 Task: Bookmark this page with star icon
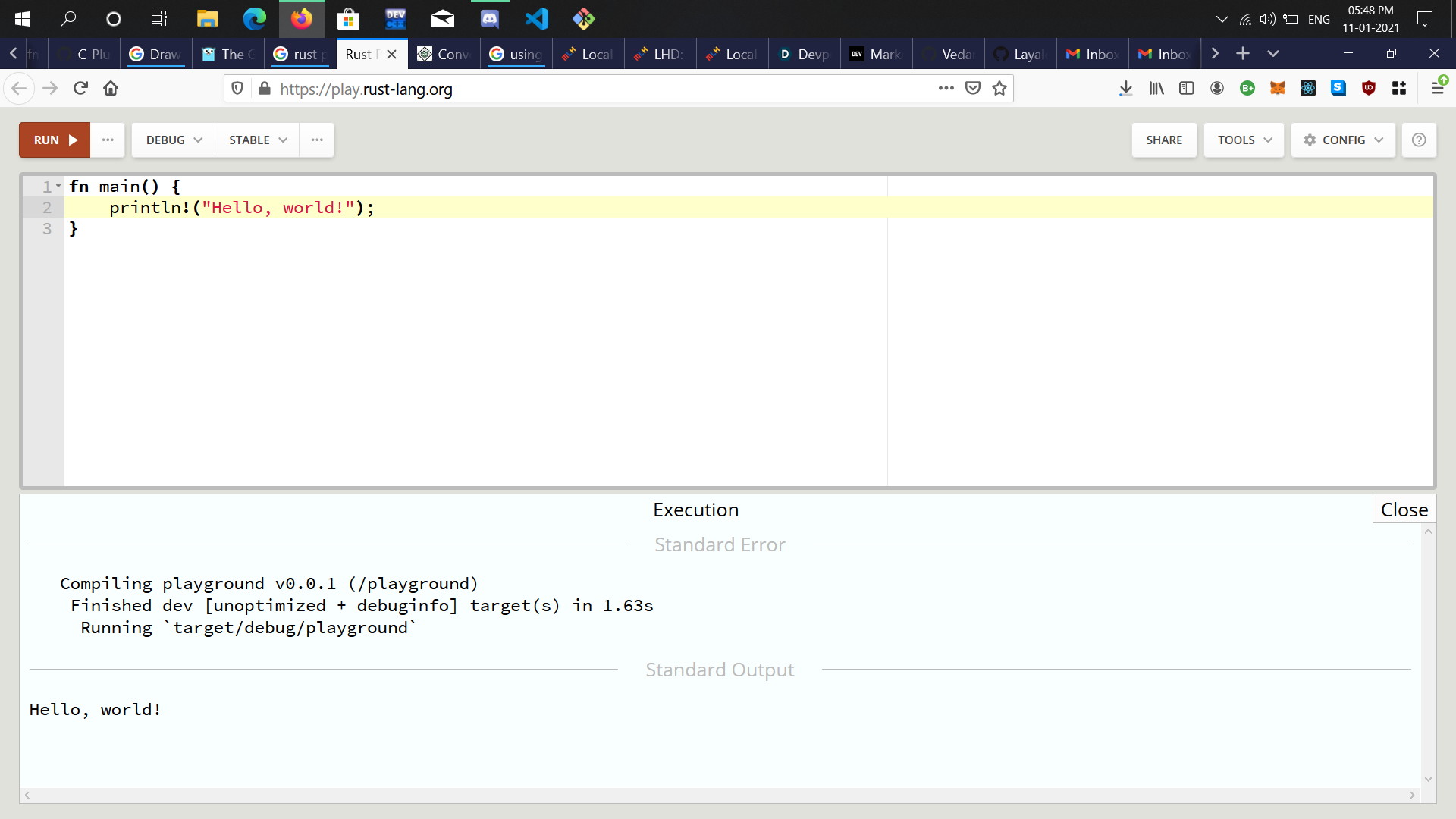(x=999, y=89)
